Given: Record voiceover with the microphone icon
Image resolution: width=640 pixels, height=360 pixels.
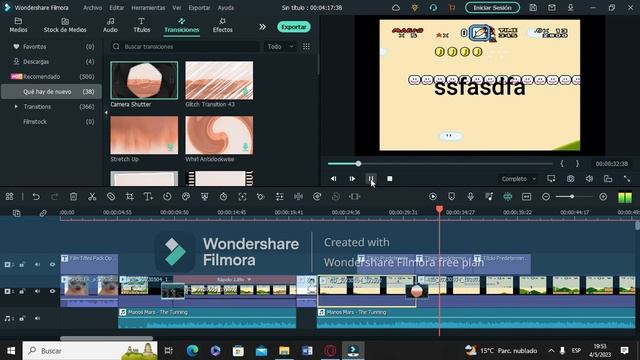Looking at the screenshot, I should (470, 197).
